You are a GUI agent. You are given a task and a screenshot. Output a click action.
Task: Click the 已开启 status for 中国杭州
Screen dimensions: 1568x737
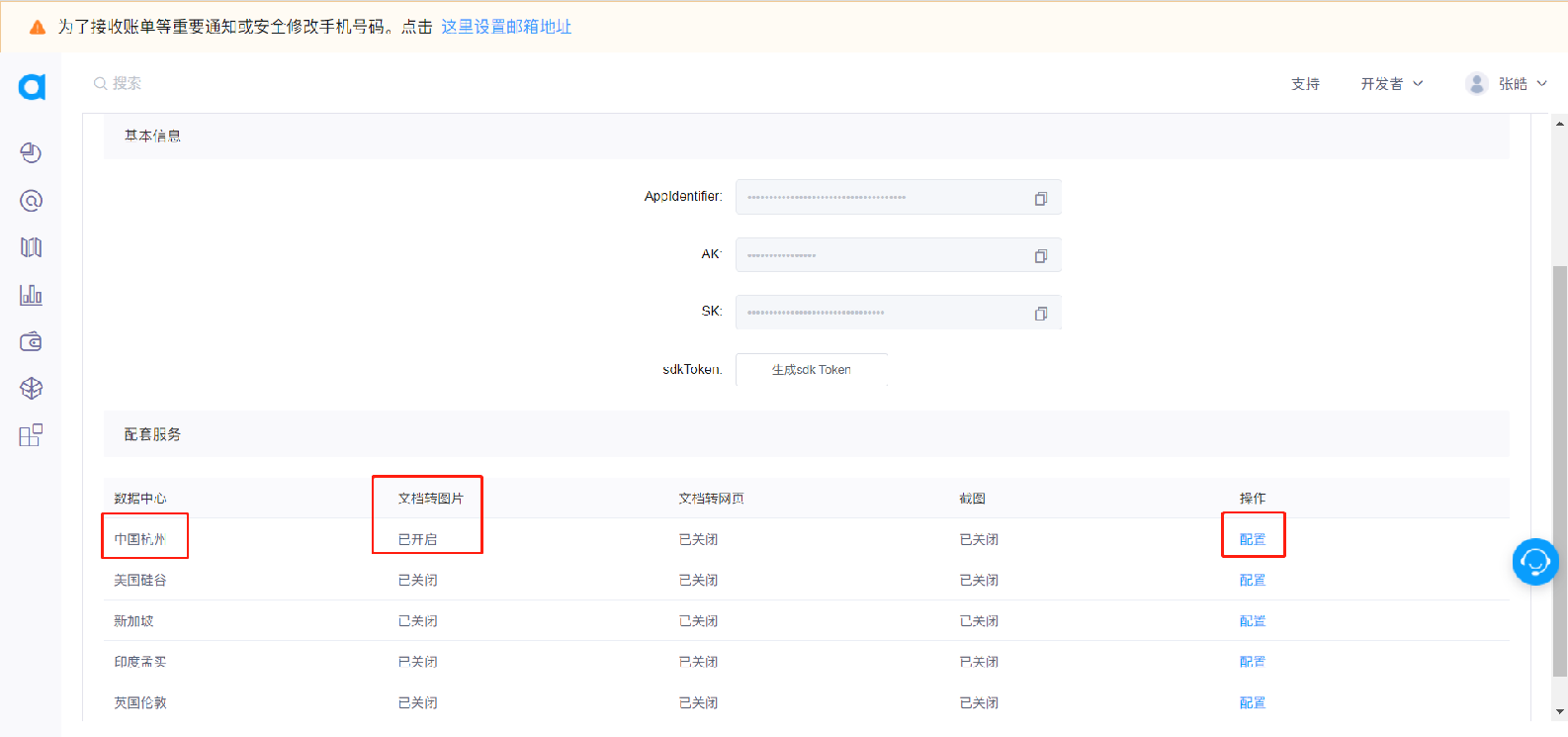[x=417, y=539]
